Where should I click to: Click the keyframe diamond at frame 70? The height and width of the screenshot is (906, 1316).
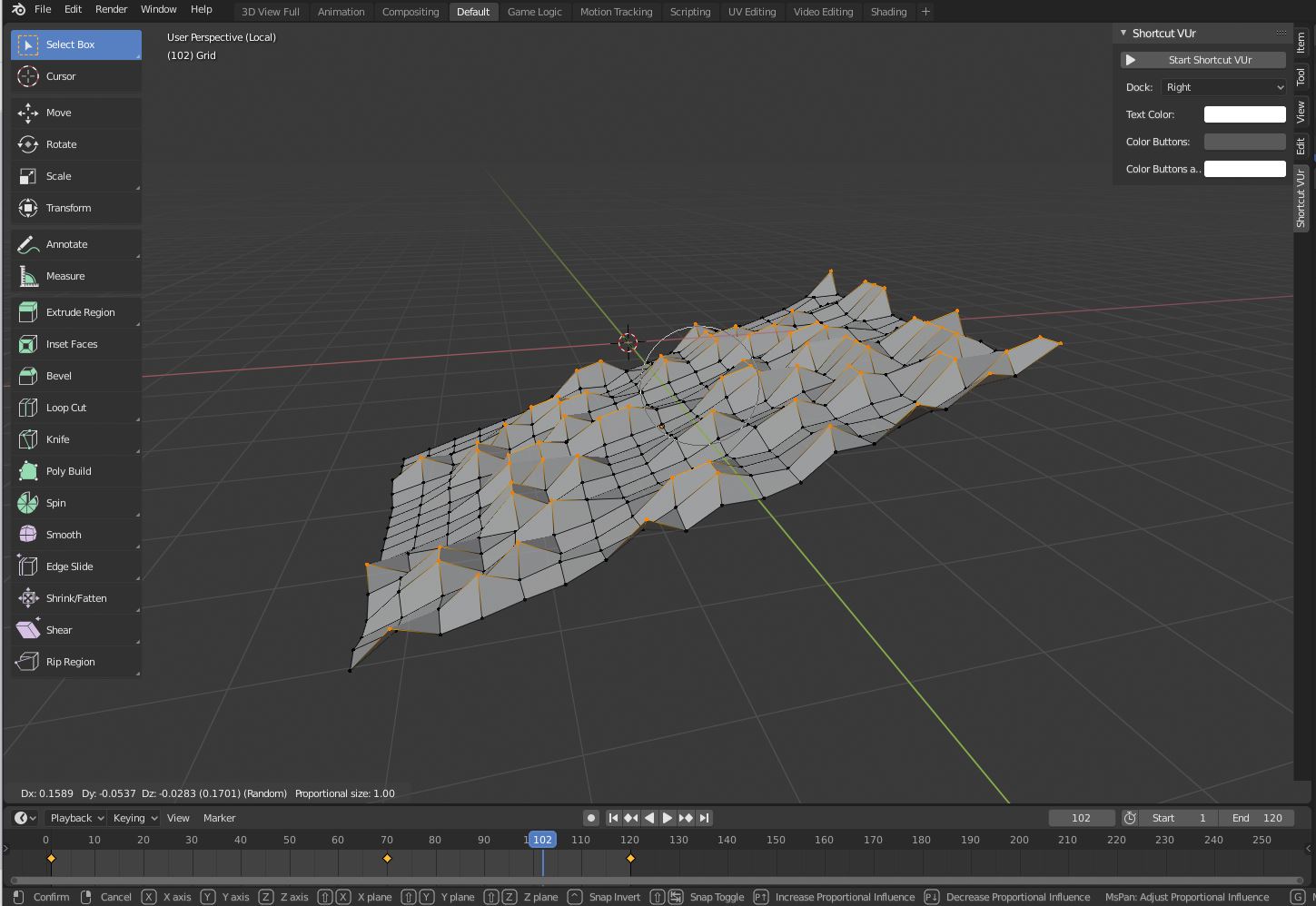tap(388, 858)
